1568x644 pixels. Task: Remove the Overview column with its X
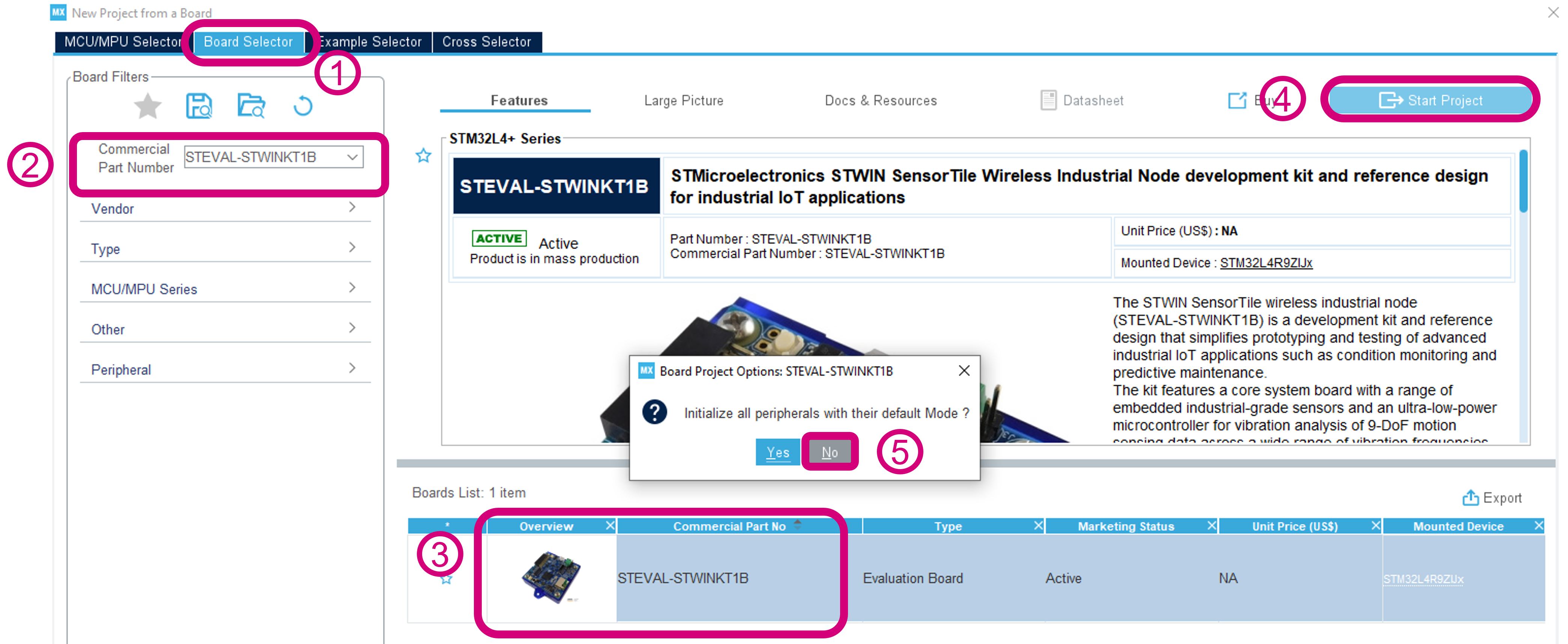[x=610, y=525]
